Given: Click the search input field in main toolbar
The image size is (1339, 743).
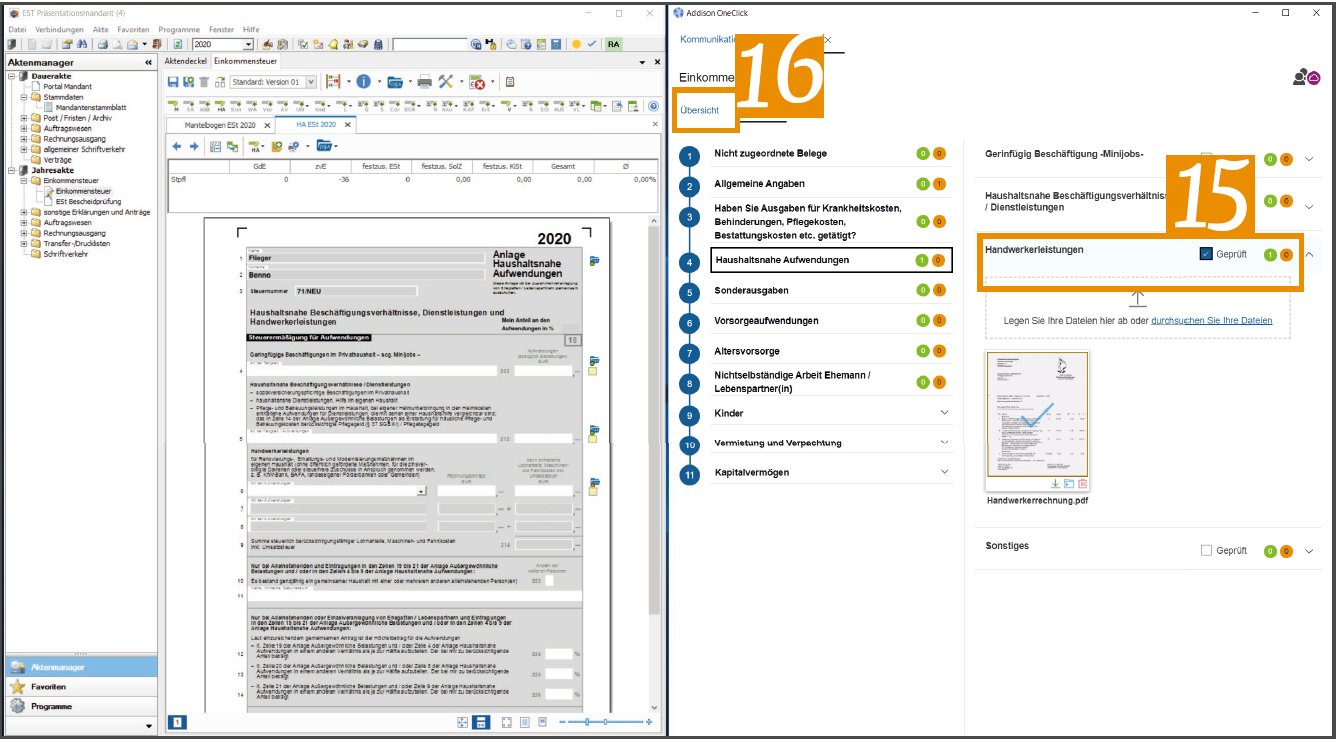Looking at the screenshot, I should pyautogui.click(x=430, y=44).
